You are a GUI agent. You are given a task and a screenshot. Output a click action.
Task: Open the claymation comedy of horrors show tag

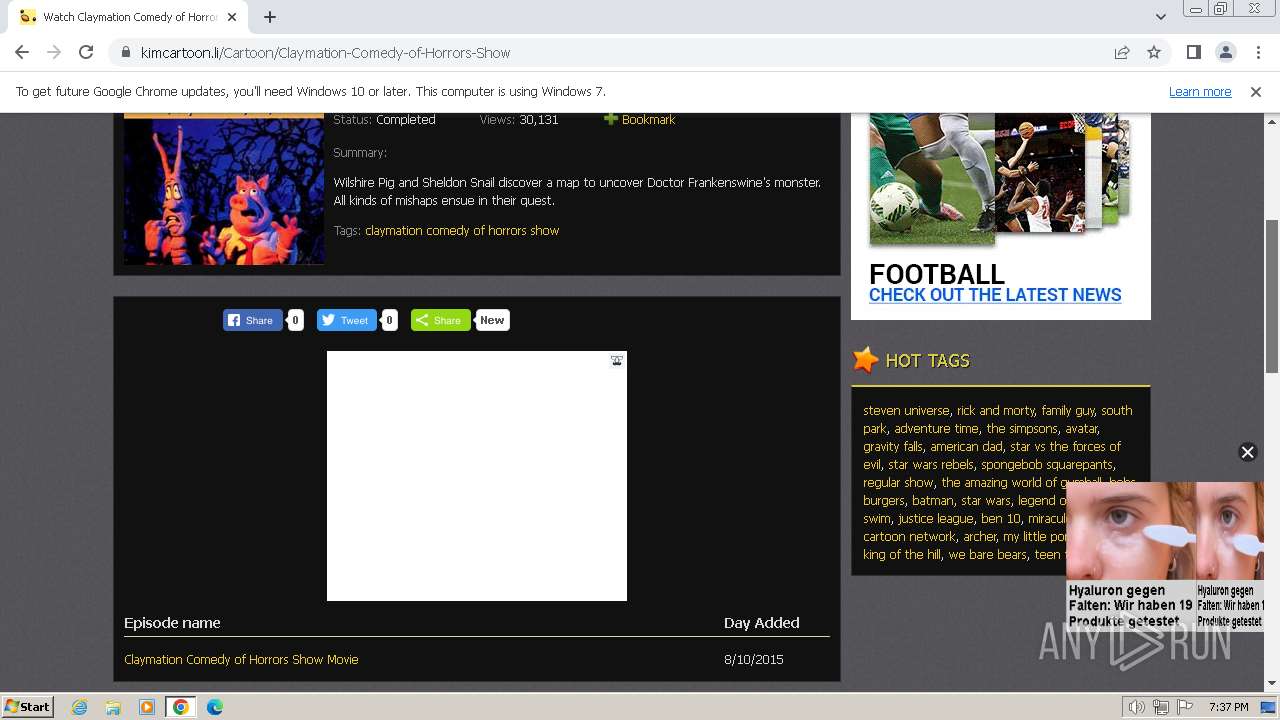tap(462, 230)
